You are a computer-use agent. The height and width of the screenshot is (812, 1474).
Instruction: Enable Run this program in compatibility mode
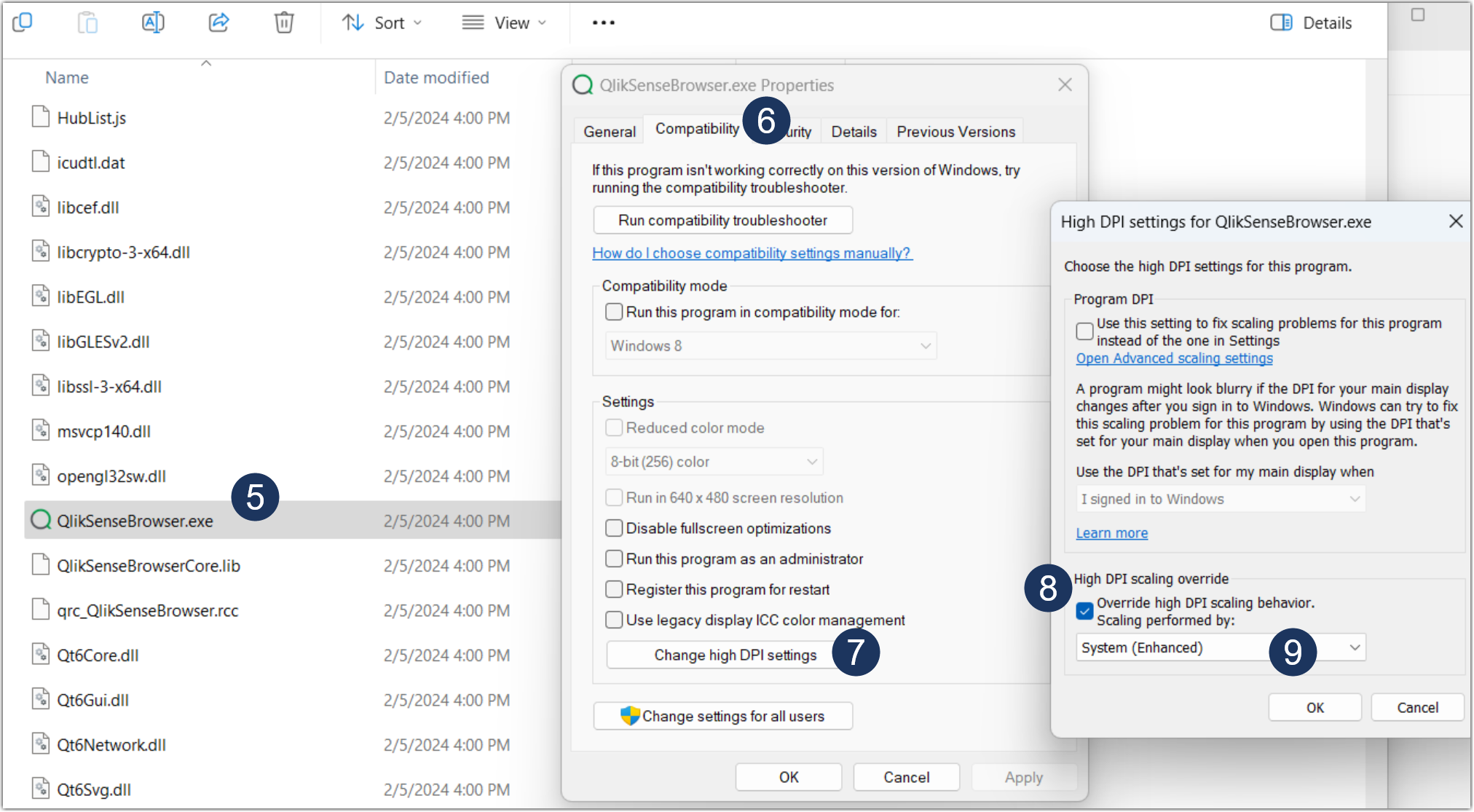[614, 312]
